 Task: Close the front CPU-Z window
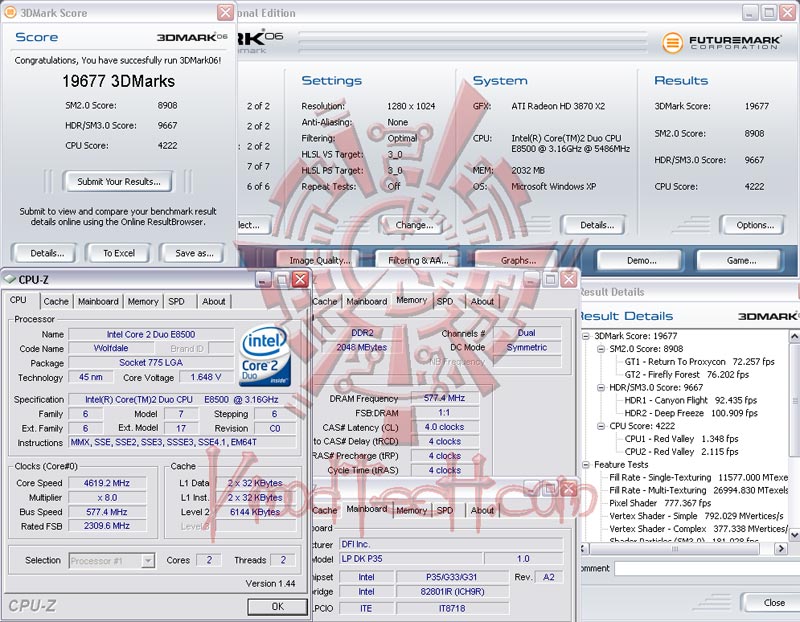[x=300, y=279]
